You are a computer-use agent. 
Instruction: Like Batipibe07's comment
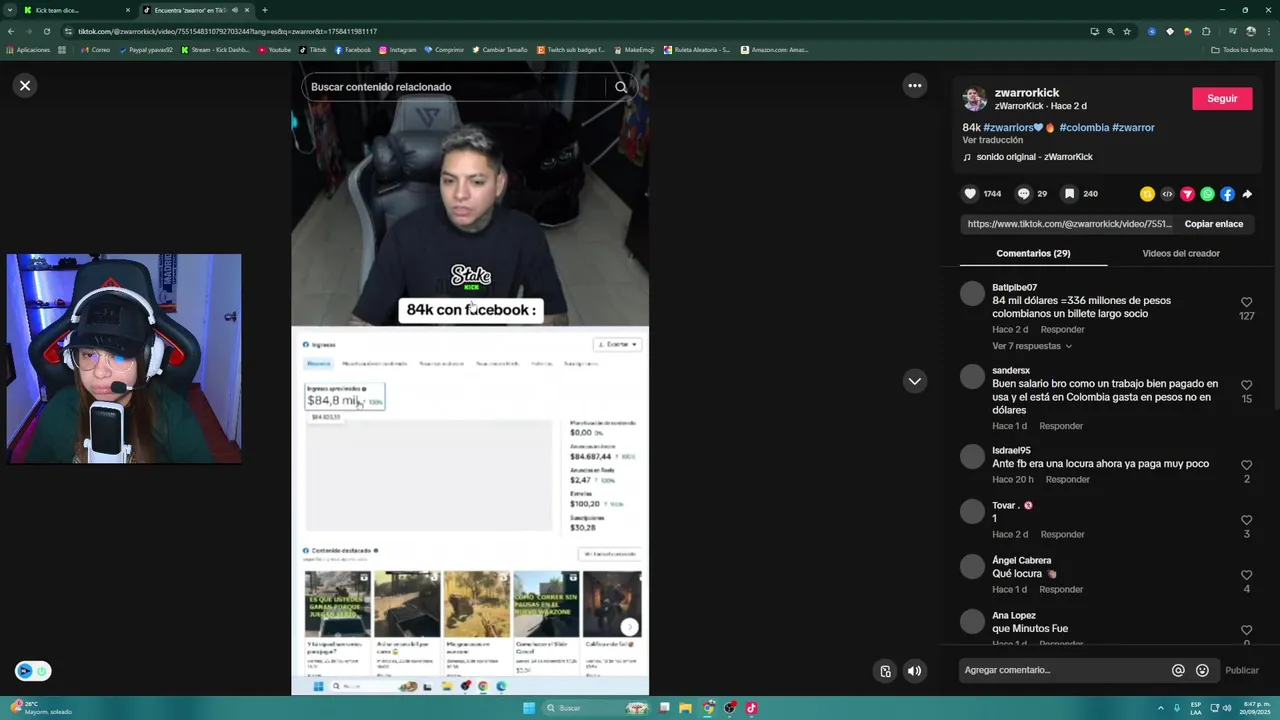[x=1246, y=302]
